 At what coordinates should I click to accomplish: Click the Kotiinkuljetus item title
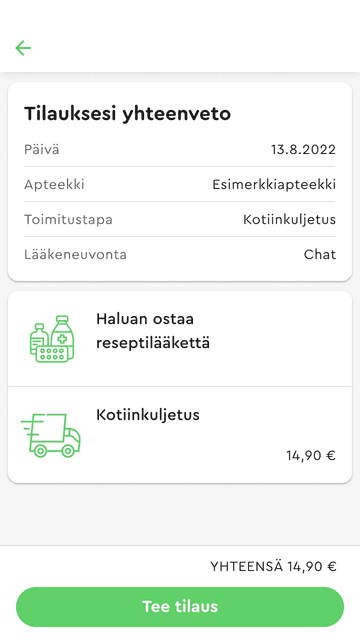[148, 415]
